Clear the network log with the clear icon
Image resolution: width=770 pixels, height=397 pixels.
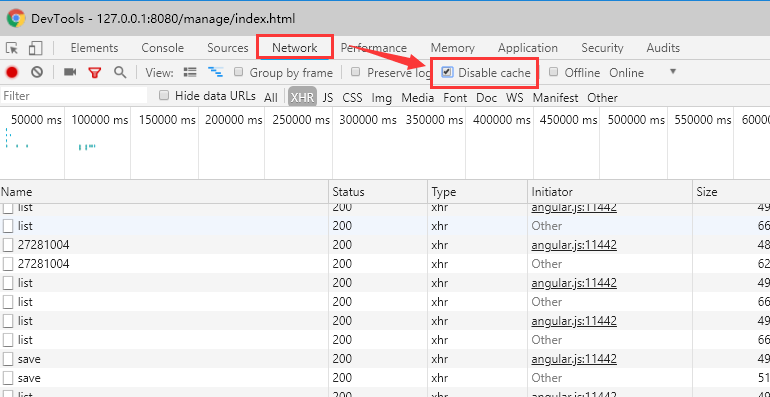point(37,73)
